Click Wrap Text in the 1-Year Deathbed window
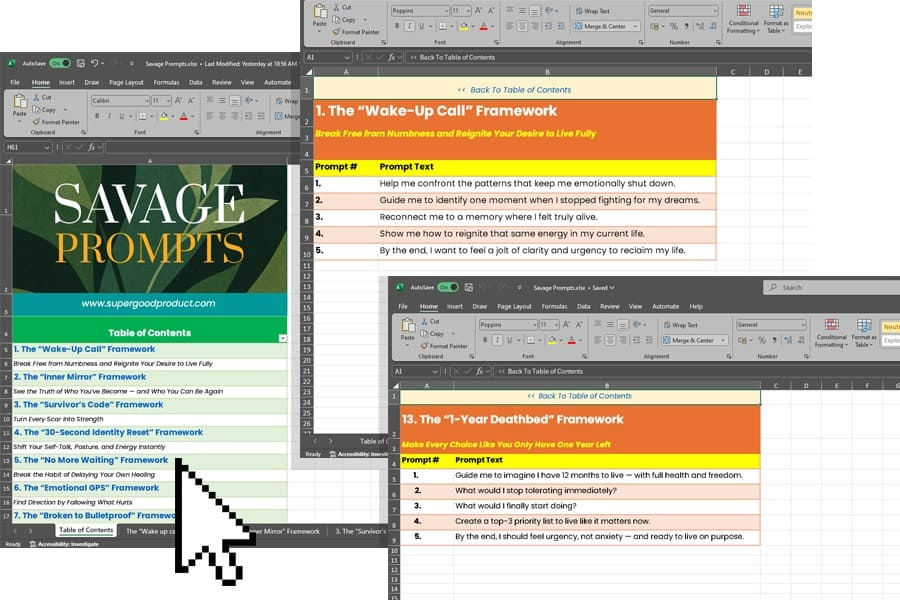The image size is (900, 600). coord(681,325)
